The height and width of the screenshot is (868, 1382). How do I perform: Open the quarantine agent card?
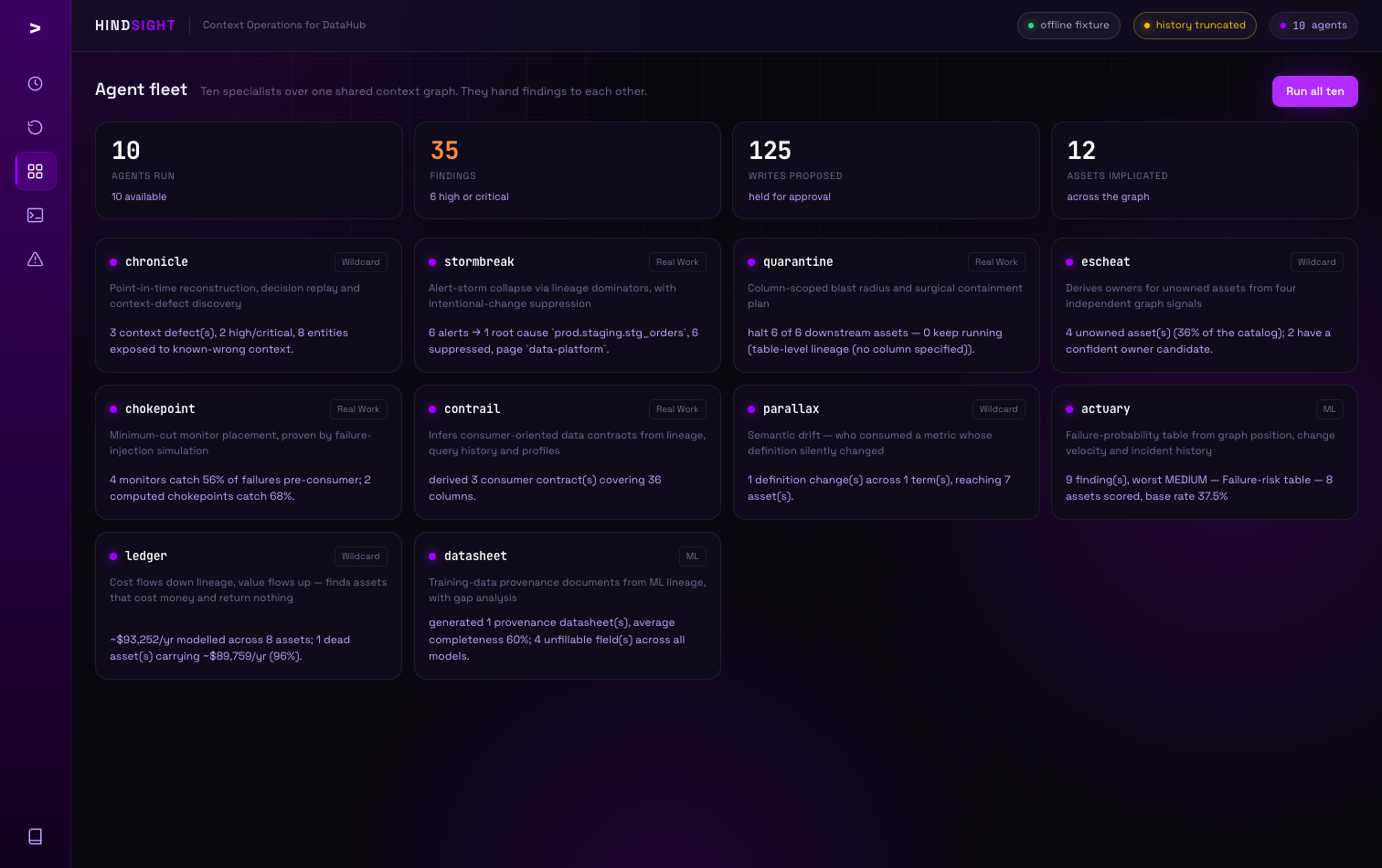(886, 305)
